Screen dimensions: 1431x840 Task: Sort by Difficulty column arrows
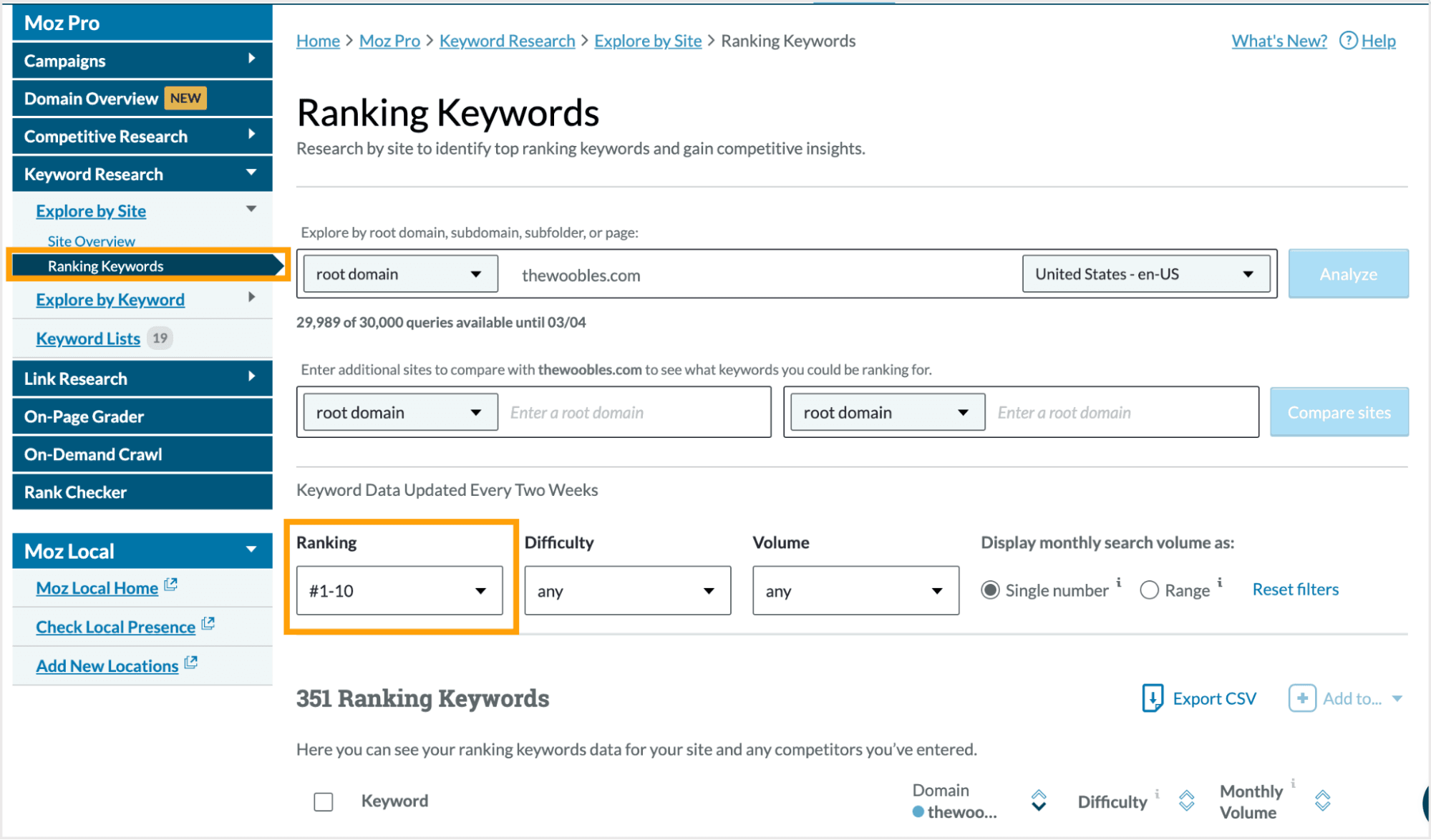[x=1186, y=801]
